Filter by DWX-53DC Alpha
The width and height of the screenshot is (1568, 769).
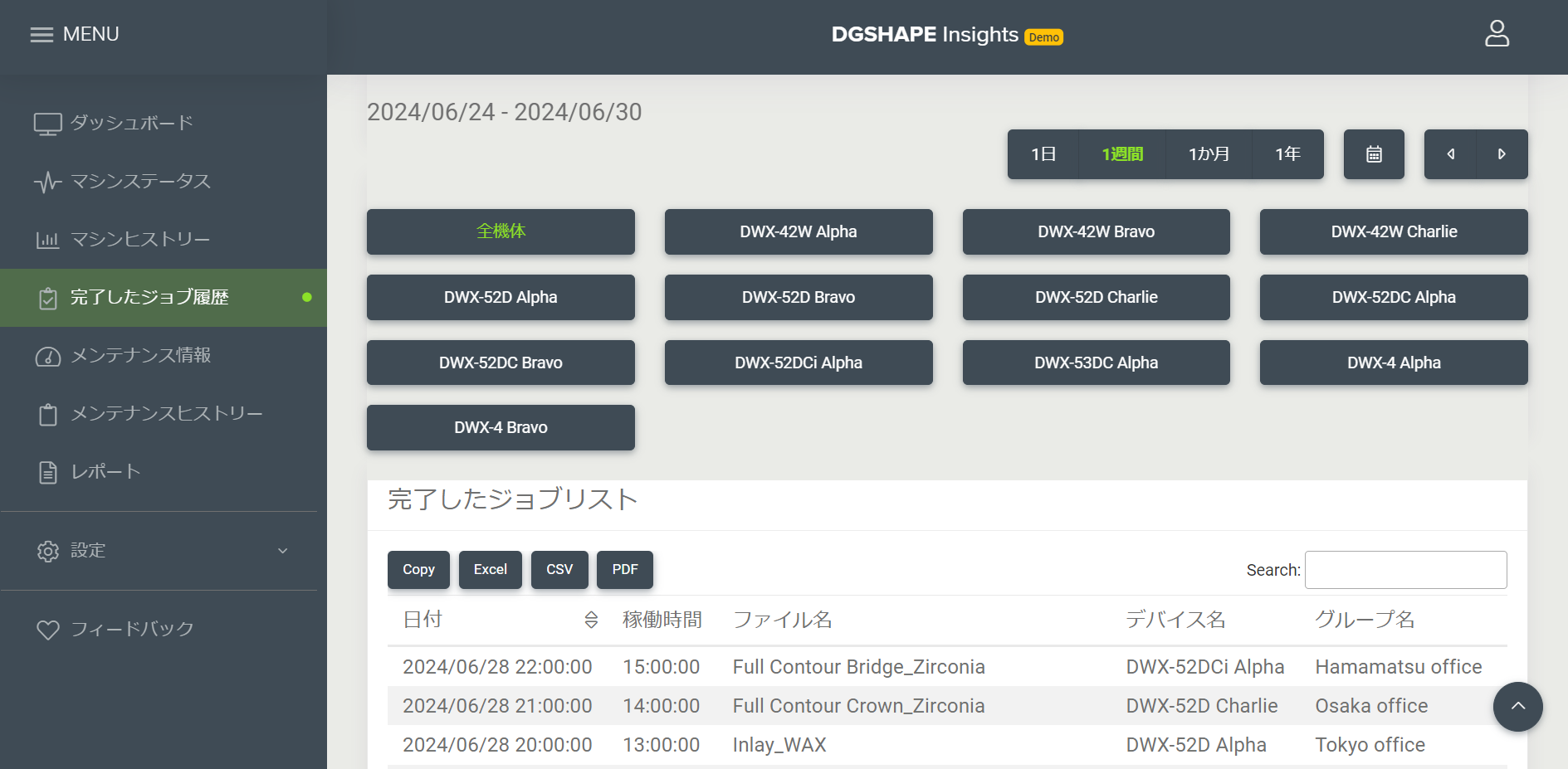1096,363
